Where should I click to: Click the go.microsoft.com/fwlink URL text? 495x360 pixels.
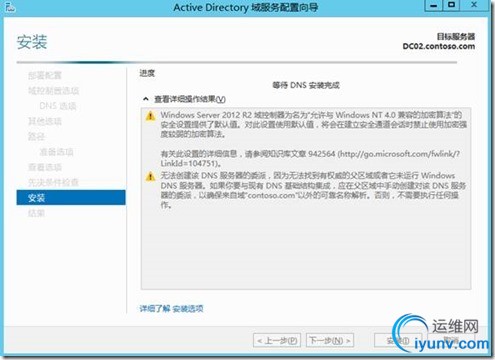[399, 154]
